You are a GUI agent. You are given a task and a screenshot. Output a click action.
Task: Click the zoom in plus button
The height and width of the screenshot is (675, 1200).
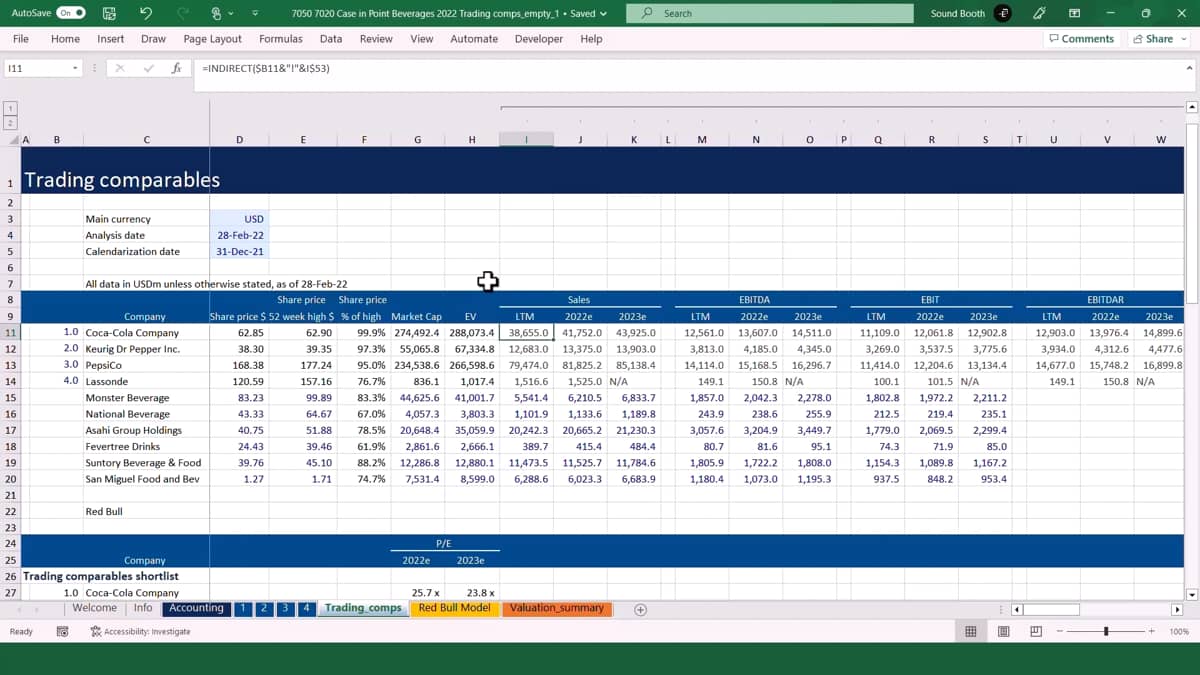pyautogui.click(x=1152, y=632)
